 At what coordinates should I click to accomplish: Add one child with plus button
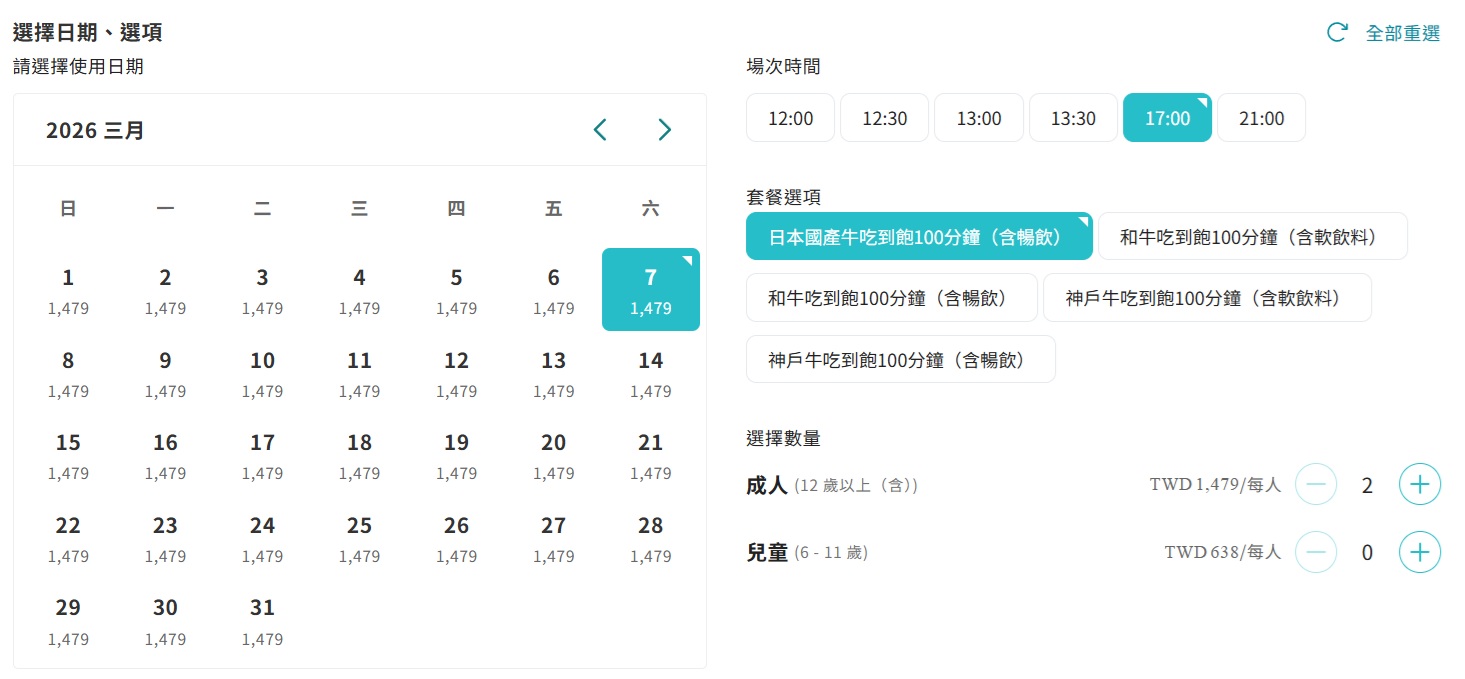pos(1419,552)
